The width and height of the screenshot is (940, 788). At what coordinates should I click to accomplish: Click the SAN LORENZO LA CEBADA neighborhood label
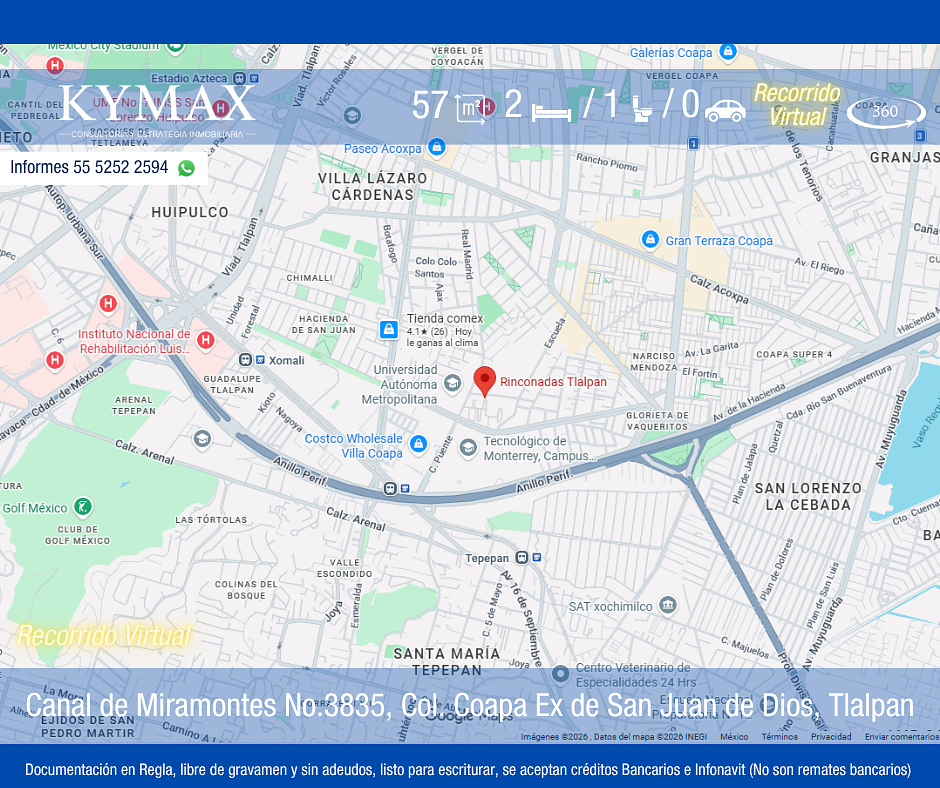[808, 497]
